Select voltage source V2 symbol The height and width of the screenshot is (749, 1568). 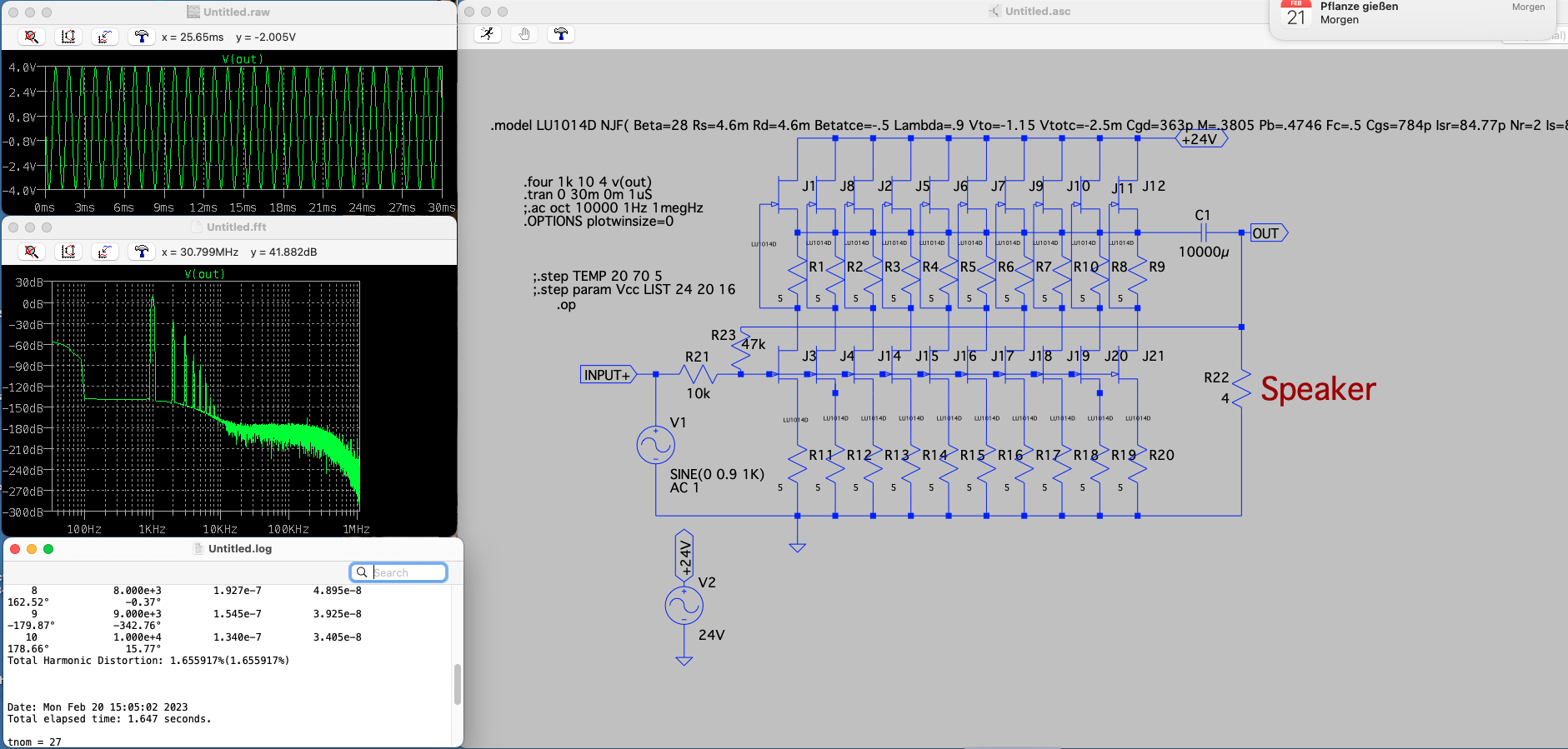pos(684,606)
